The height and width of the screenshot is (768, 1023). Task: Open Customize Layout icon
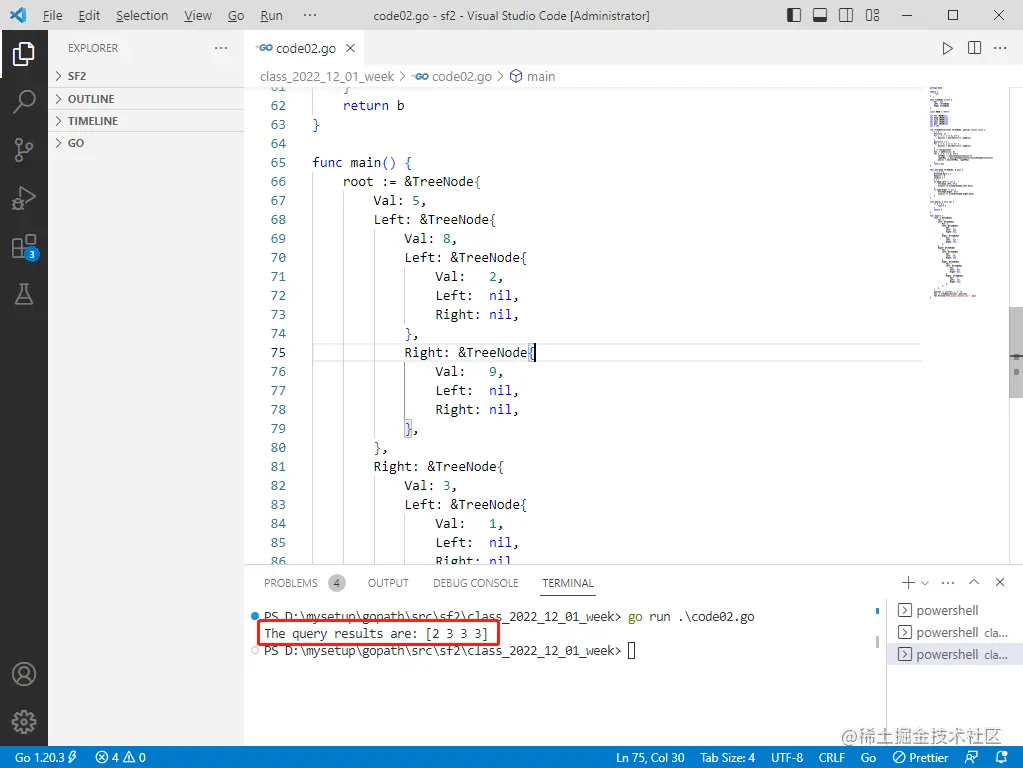872,15
